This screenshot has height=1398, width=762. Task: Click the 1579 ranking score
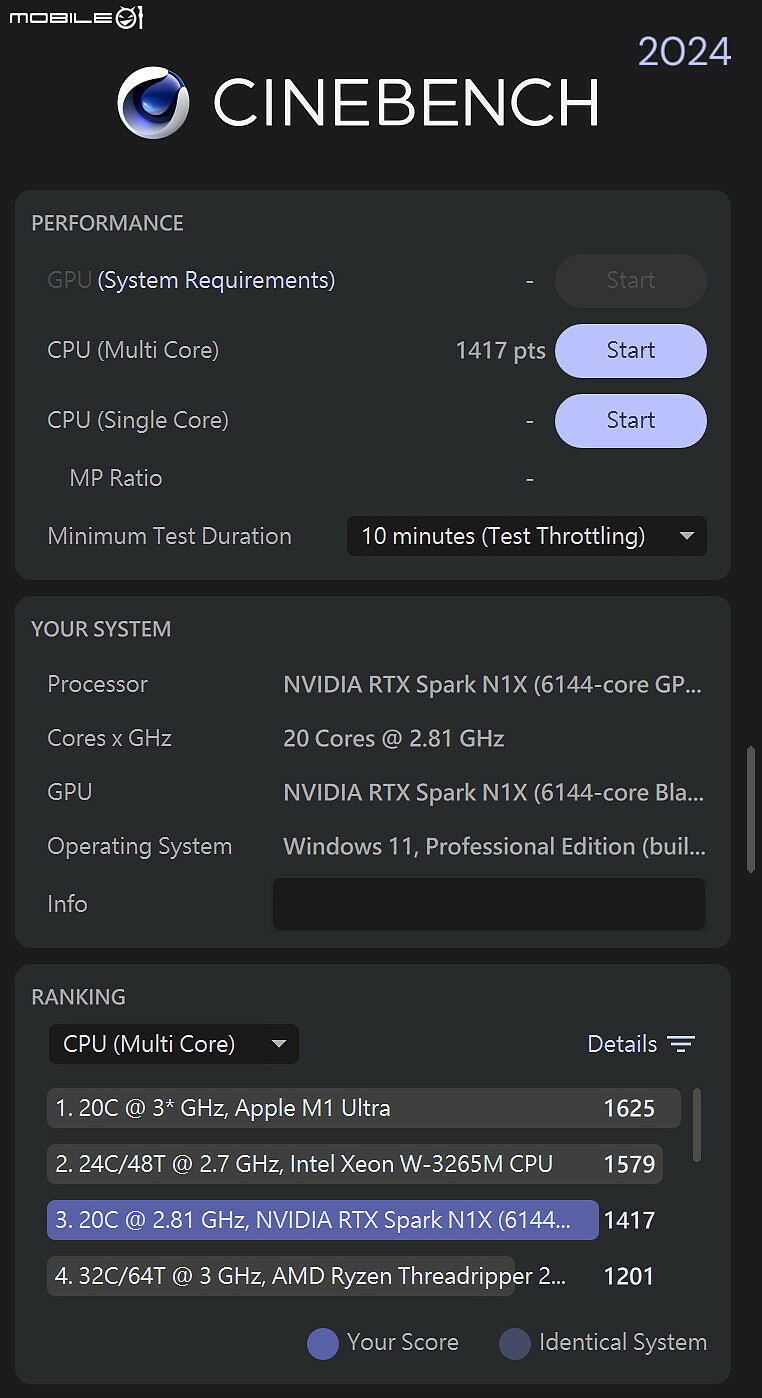[x=629, y=1164]
